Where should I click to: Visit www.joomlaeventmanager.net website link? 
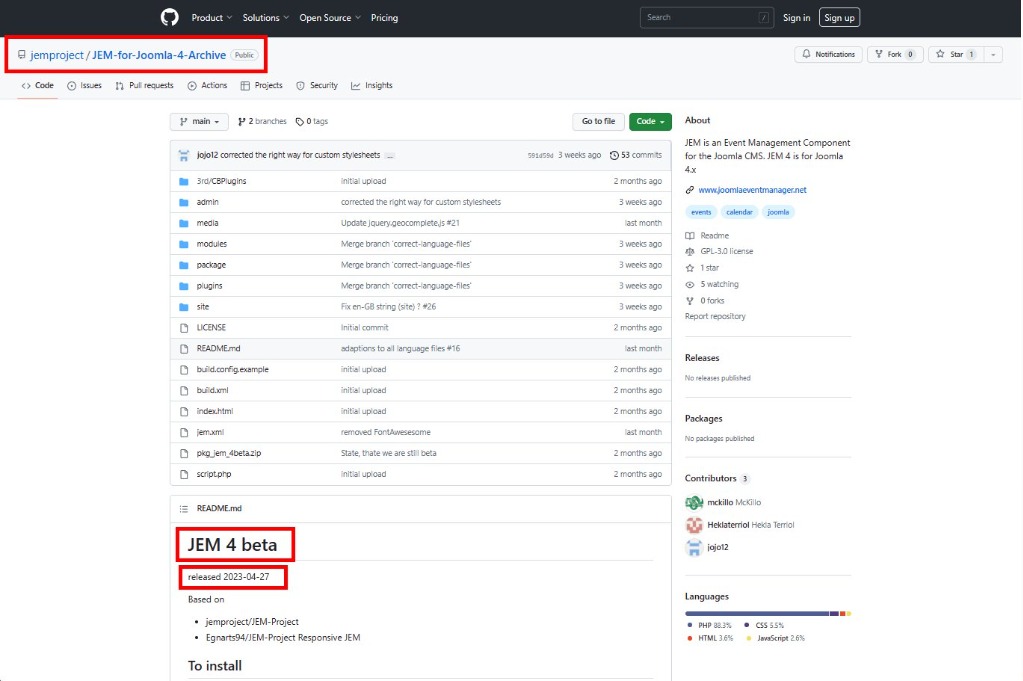(752, 190)
